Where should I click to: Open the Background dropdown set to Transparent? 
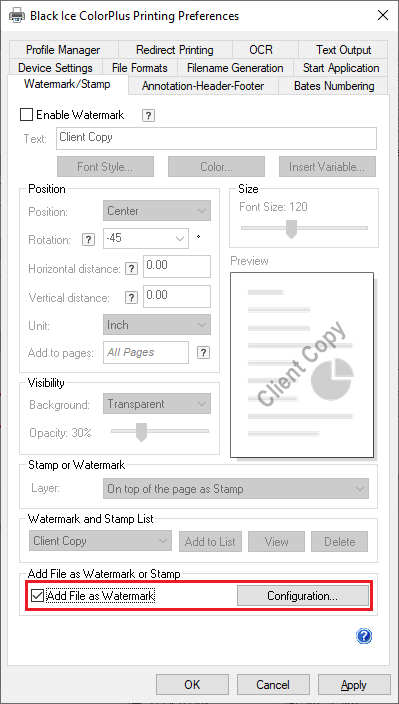pyautogui.click(x=157, y=404)
